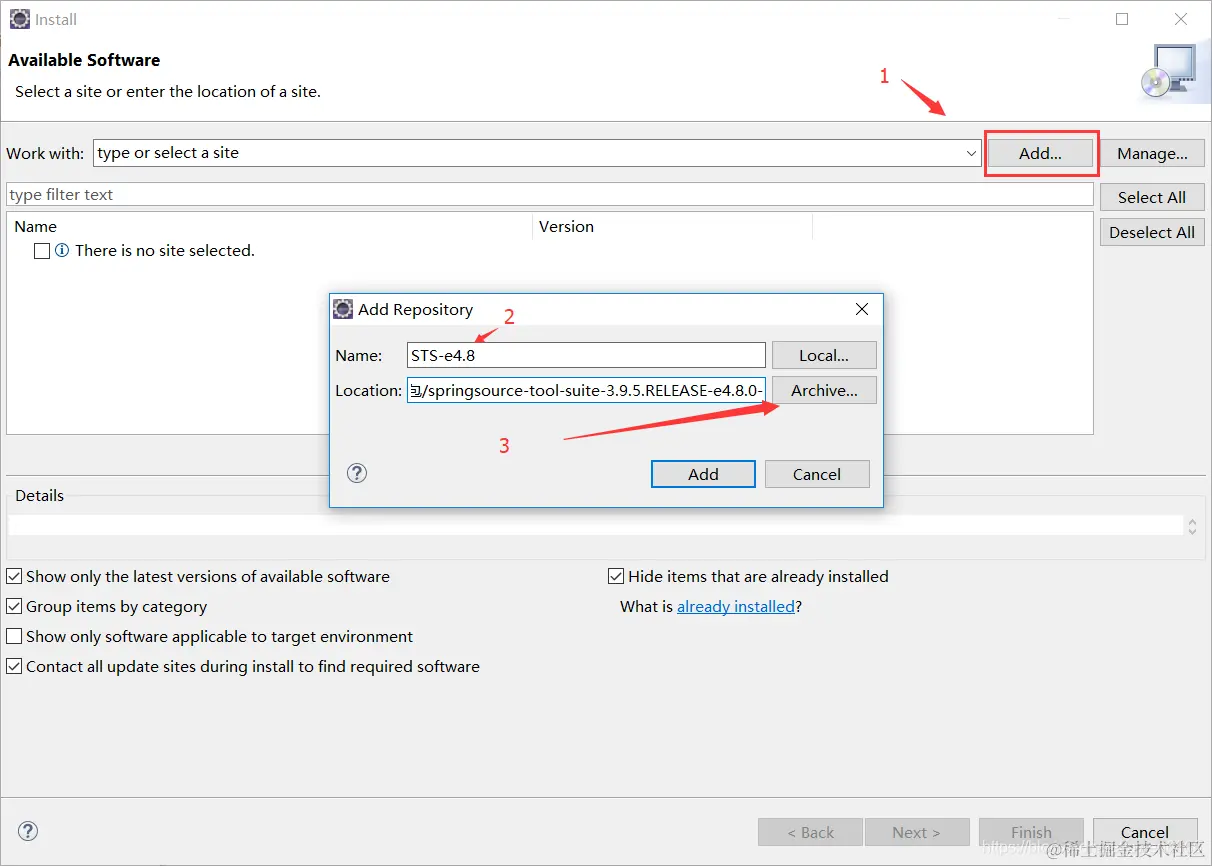Confirm with Add button in dialog
Image resolution: width=1212 pixels, height=866 pixels.
[703, 474]
